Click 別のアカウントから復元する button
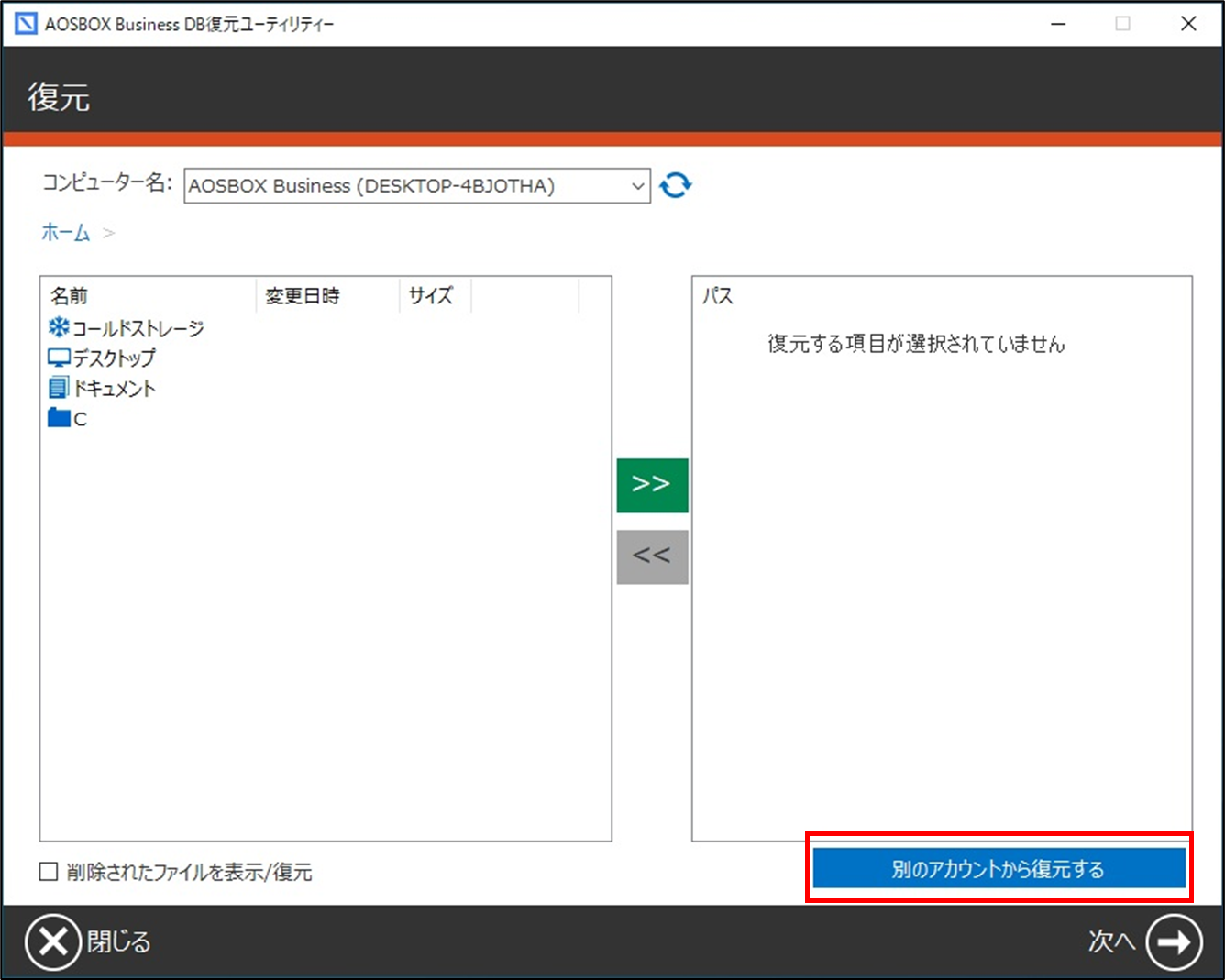 pos(999,868)
